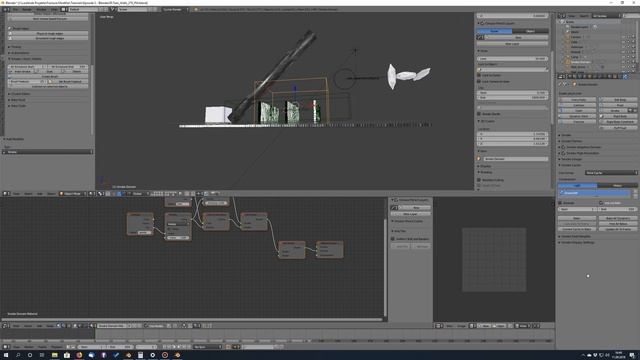Expand Smoke Cache panel
This screenshot has width=640, height=360.
571,165
